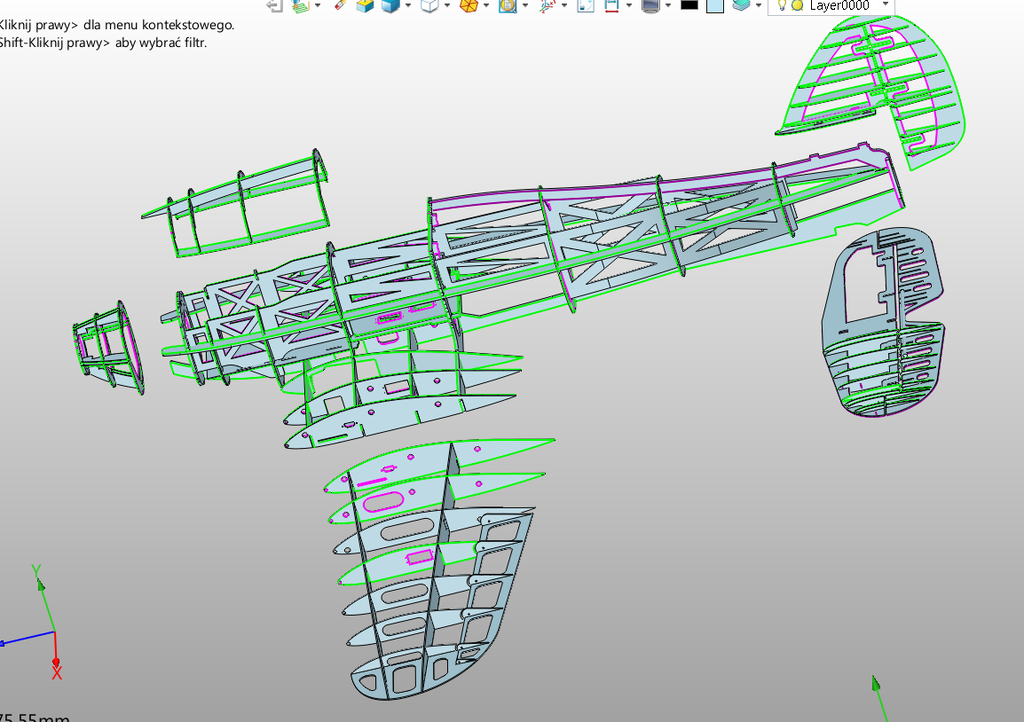Click the back-arrow exit tool icon

tap(272, 8)
